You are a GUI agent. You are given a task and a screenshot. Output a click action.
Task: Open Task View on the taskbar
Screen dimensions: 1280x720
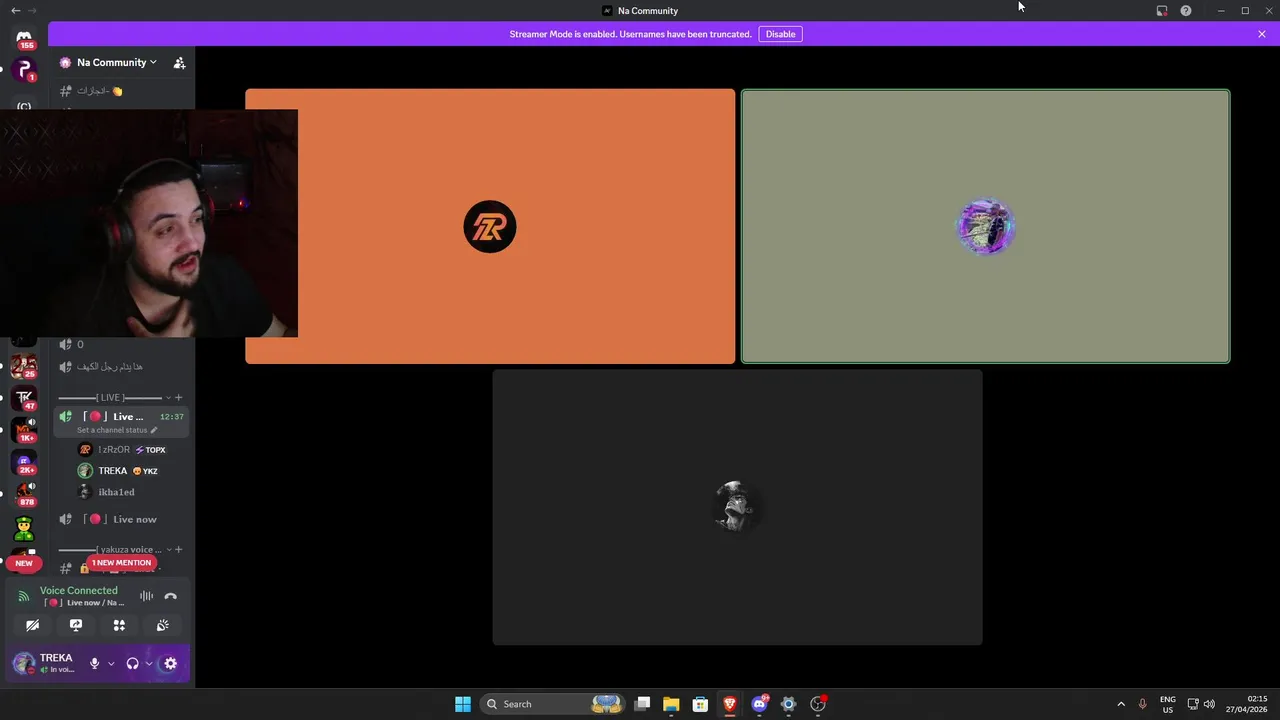643,704
